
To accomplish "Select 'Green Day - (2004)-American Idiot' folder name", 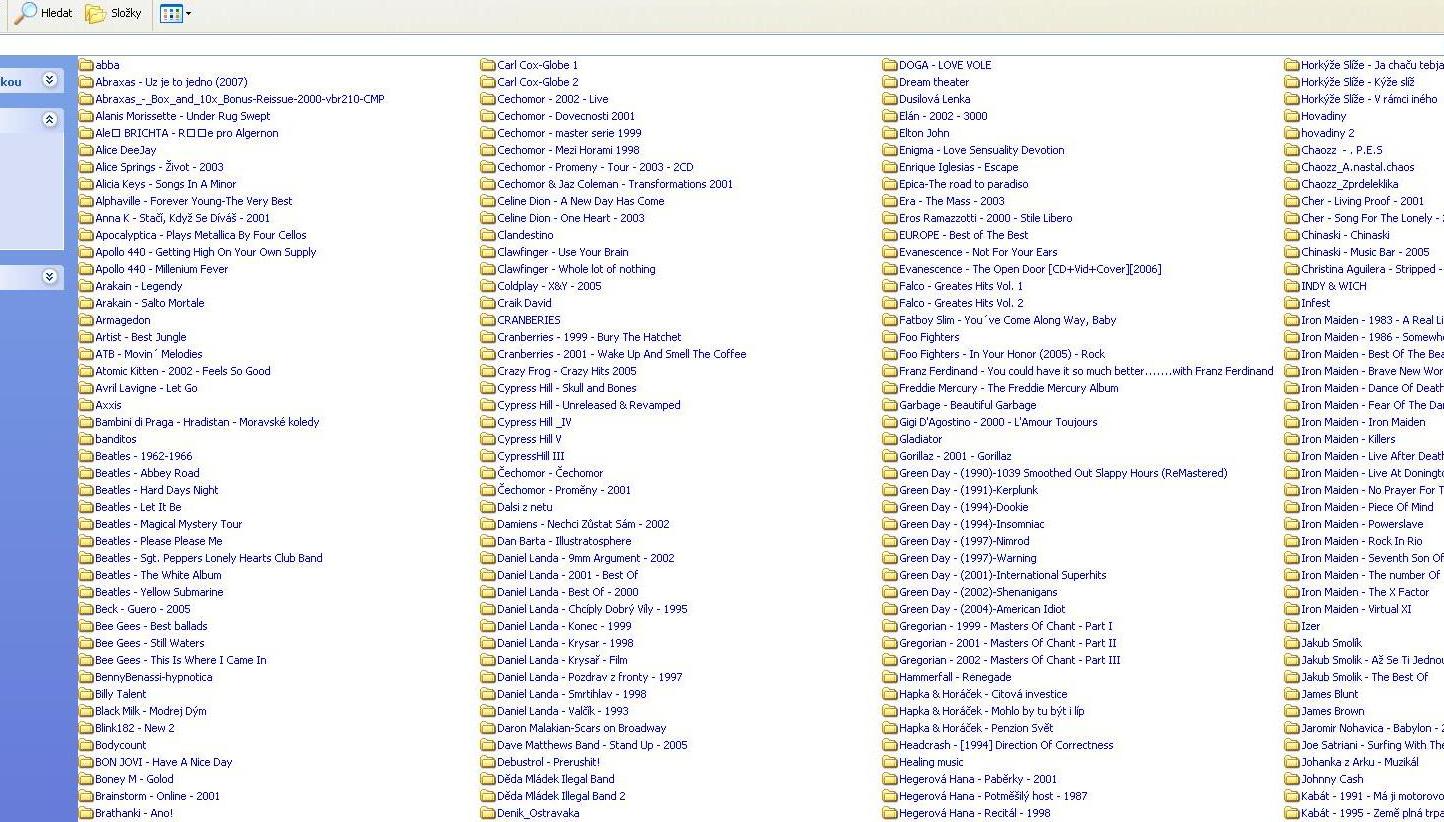I will click(x=983, y=609).
